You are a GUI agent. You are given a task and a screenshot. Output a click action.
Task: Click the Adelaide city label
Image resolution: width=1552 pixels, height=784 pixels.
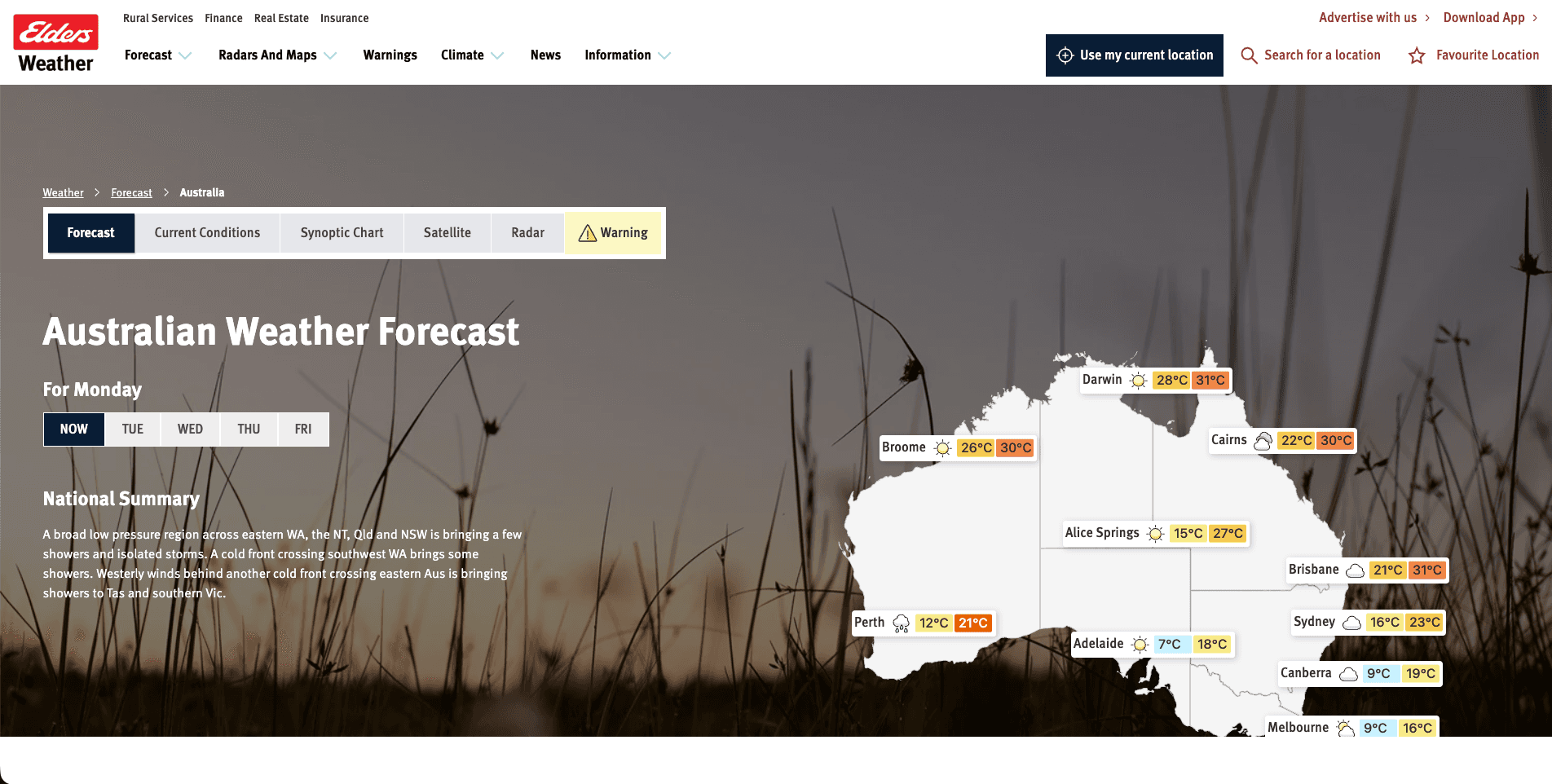pyautogui.click(x=1099, y=644)
